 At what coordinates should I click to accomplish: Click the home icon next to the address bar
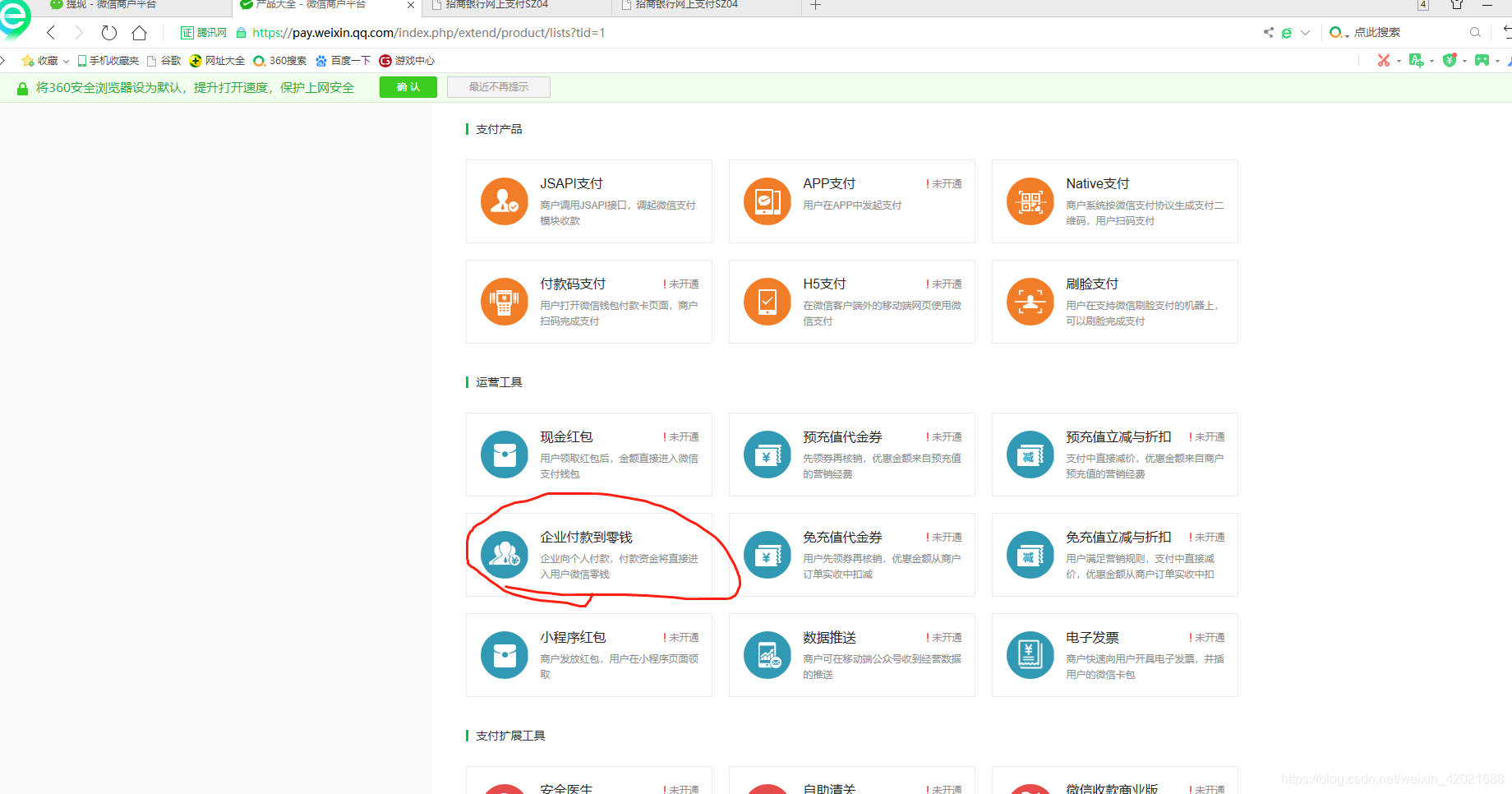pyautogui.click(x=139, y=33)
